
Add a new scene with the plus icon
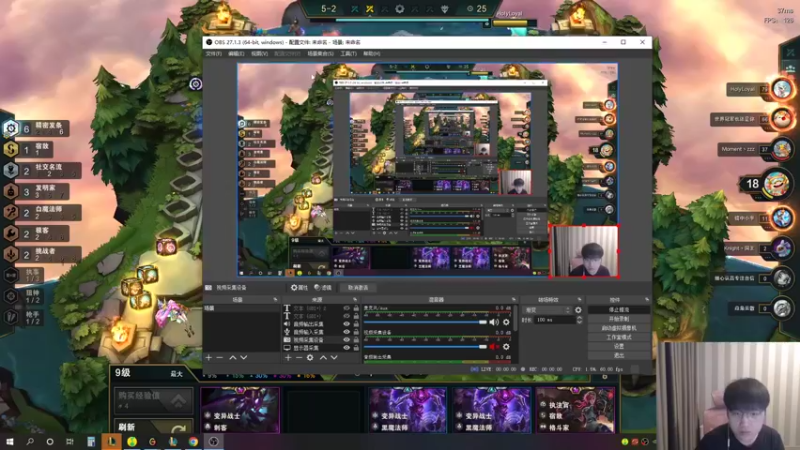[209, 358]
